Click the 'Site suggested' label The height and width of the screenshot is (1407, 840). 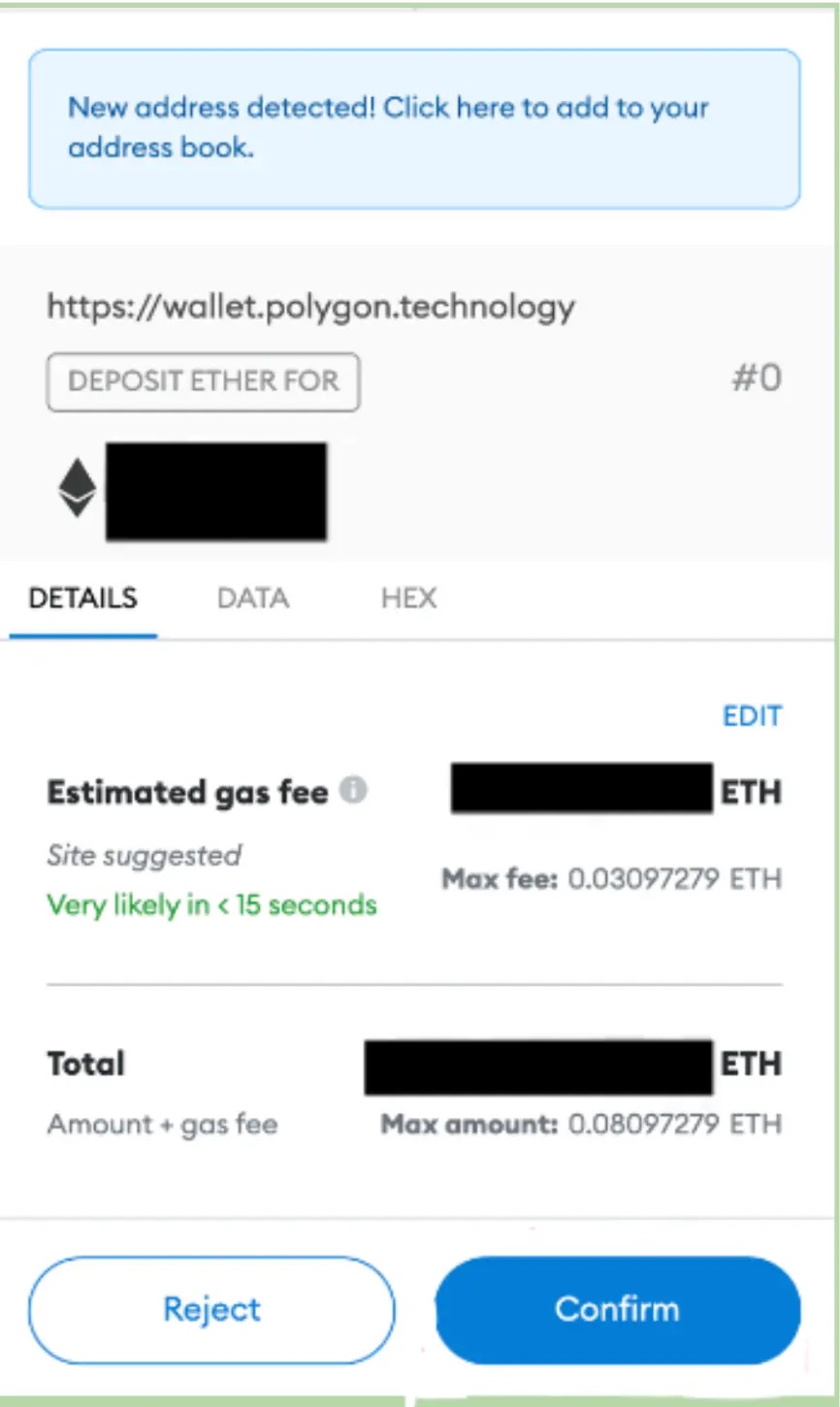pos(145,856)
